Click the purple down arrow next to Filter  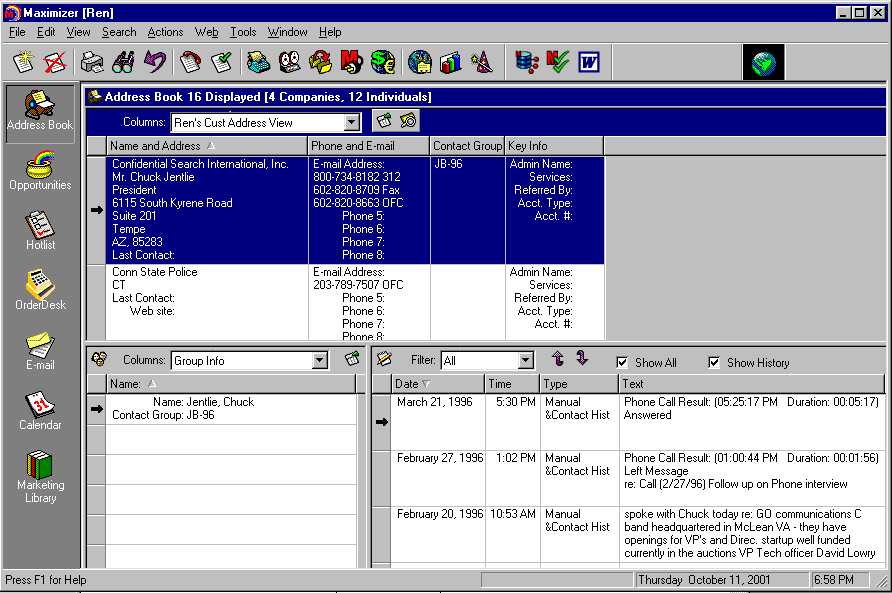click(581, 359)
